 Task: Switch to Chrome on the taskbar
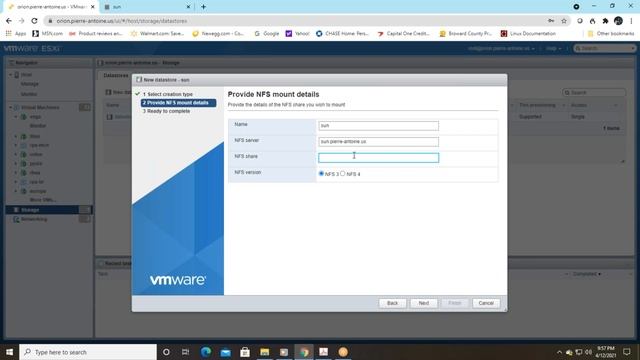pos(304,352)
